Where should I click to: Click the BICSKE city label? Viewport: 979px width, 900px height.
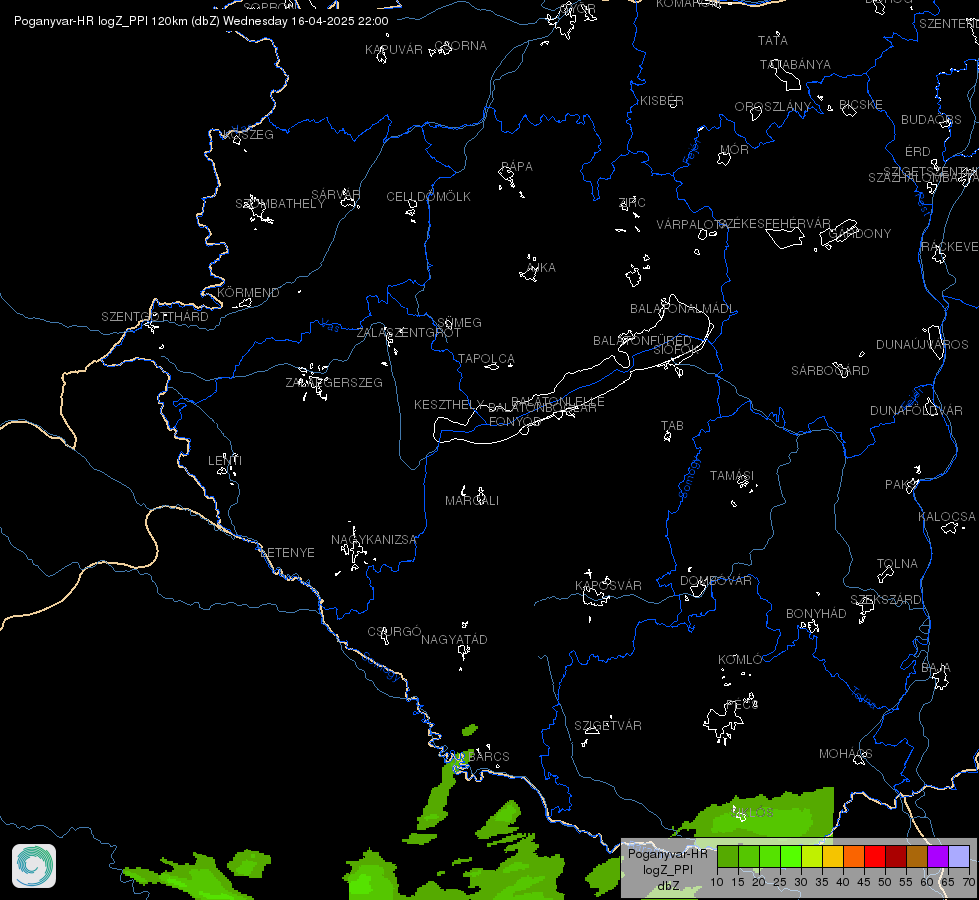point(861,105)
